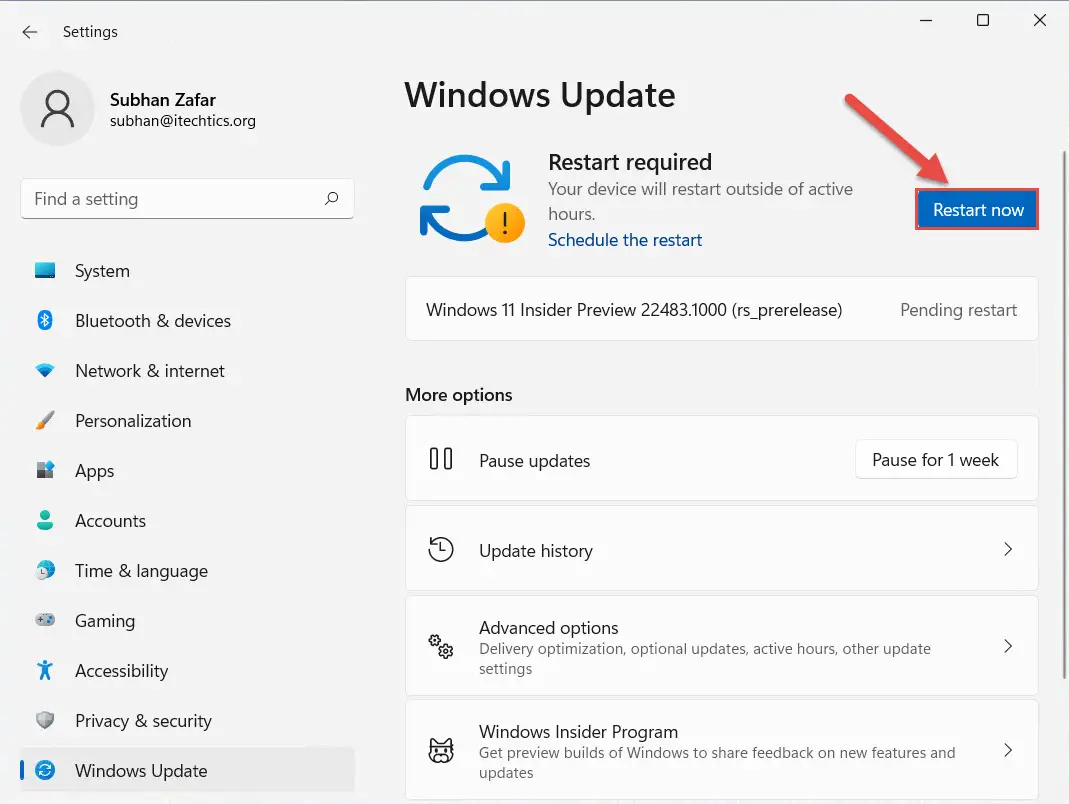Open Advanced options

721,646
